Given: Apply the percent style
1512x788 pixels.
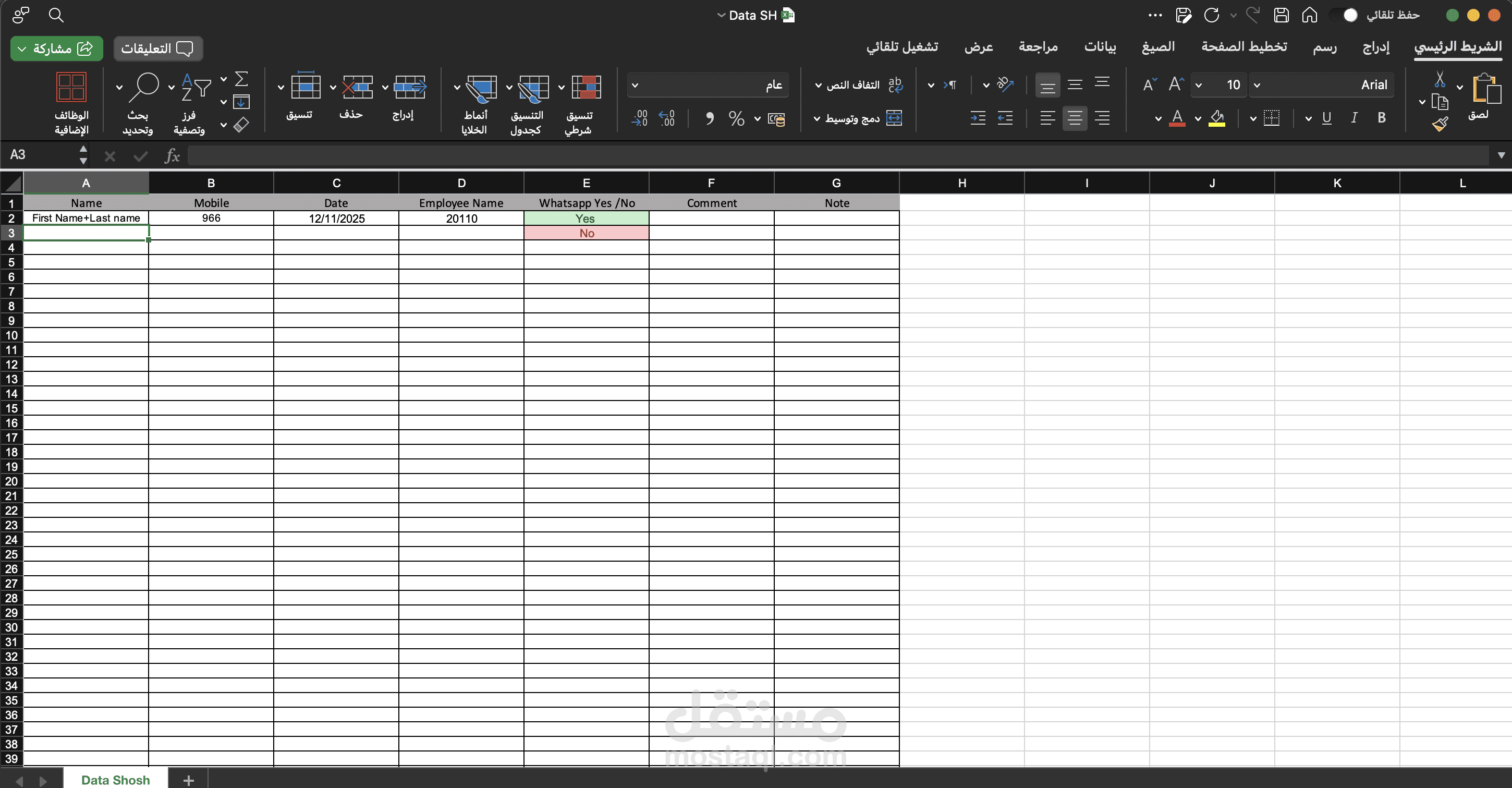Looking at the screenshot, I should pyautogui.click(x=737, y=118).
